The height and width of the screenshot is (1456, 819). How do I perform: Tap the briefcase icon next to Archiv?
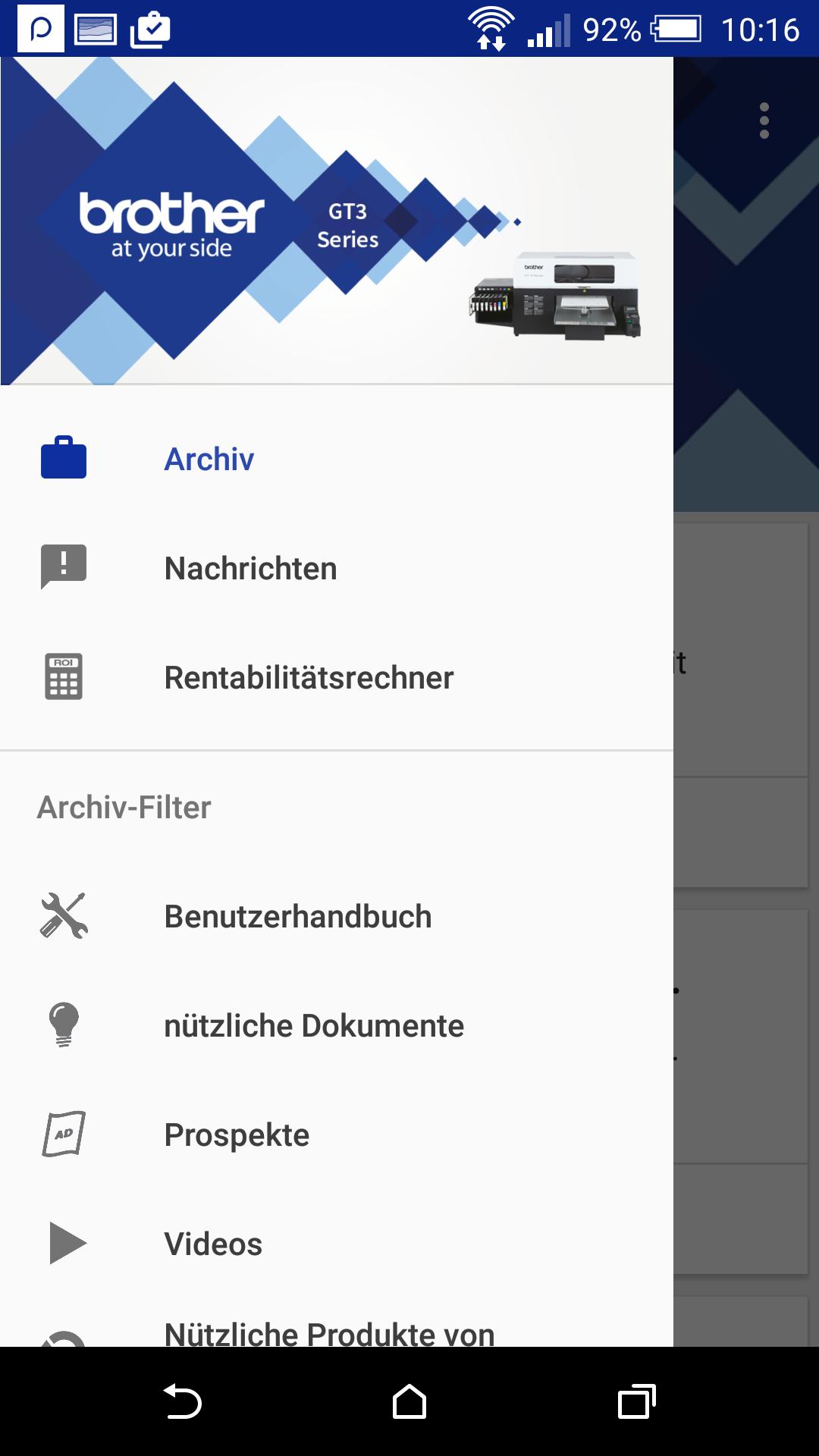[x=64, y=457]
